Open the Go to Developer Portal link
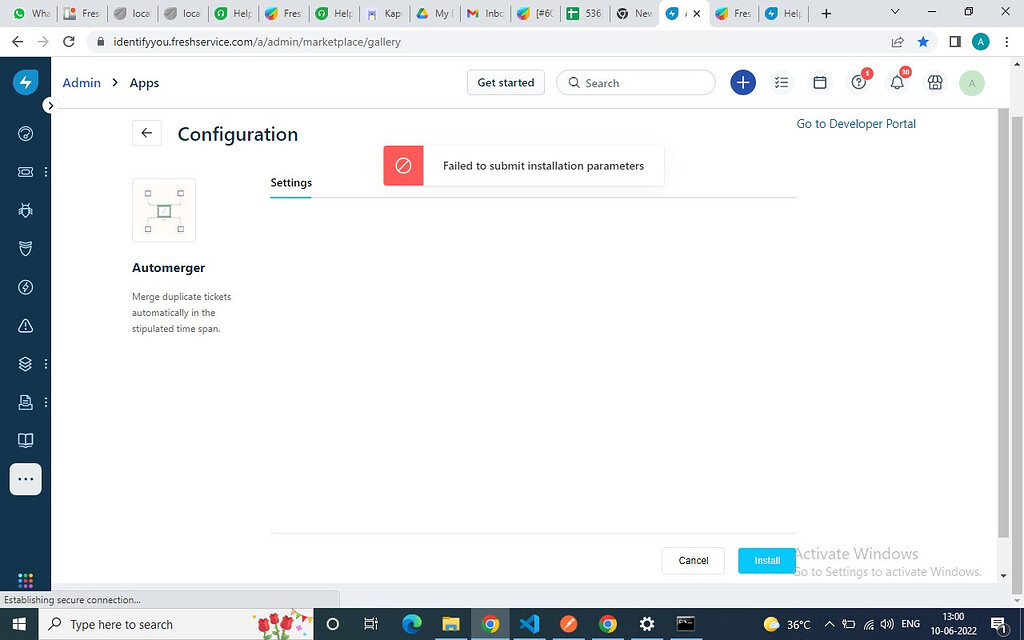The height and width of the screenshot is (640, 1024). pos(855,123)
